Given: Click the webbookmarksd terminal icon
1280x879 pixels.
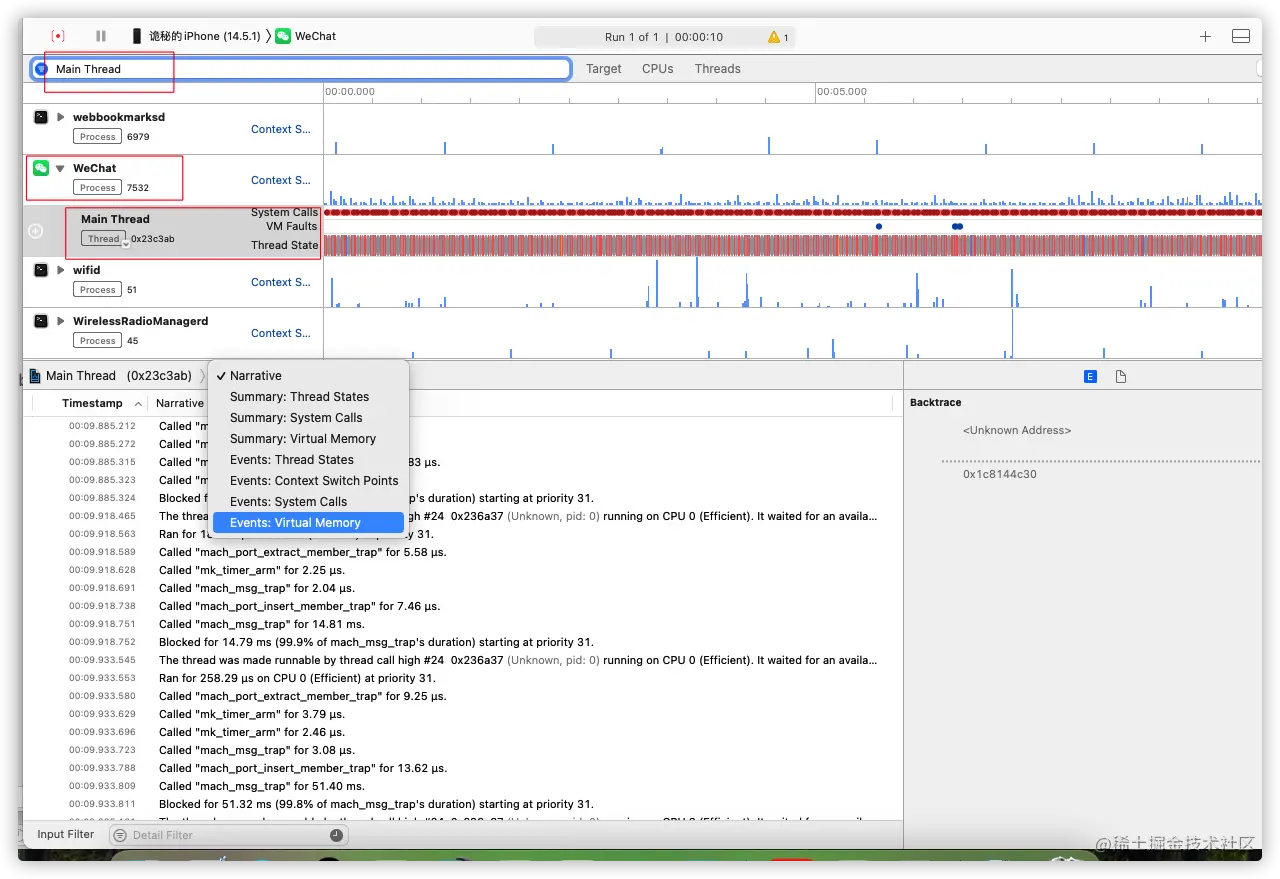Looking at the screenshot, I should tap(41, 117).
